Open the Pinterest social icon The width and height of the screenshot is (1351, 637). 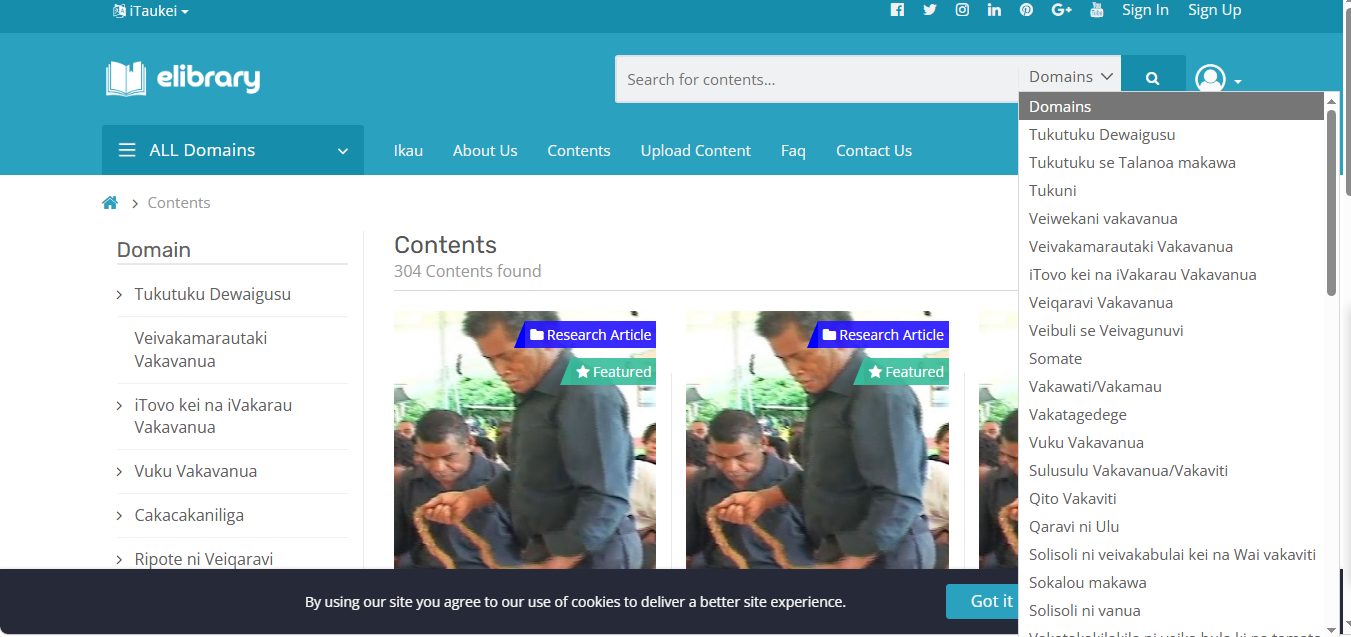1026,10
